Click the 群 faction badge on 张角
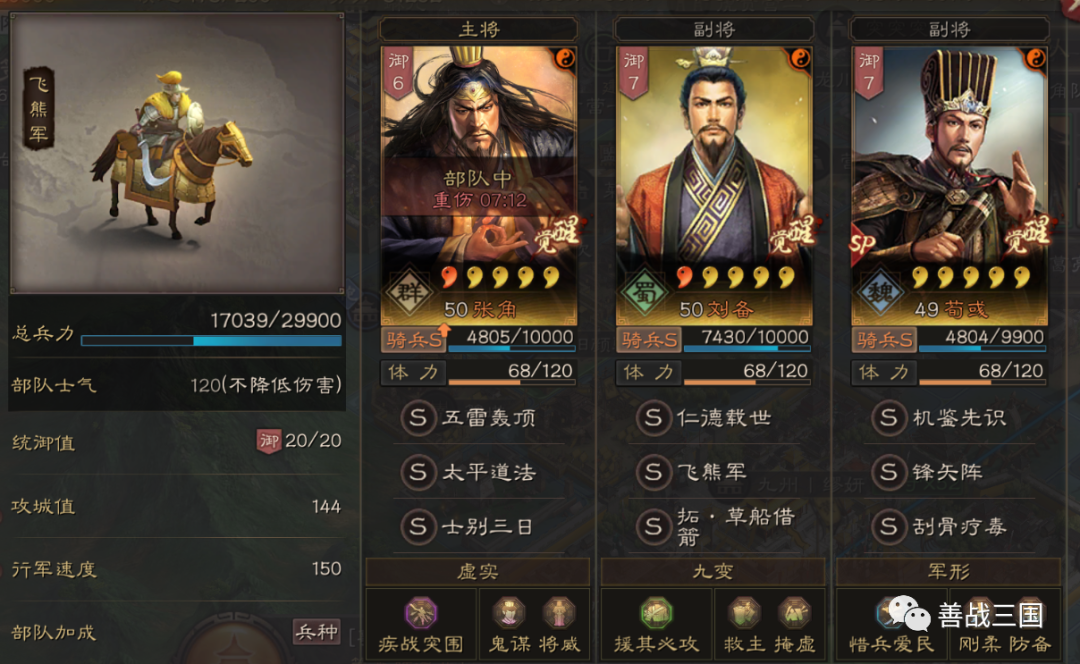The width and height of the screenshot is (1080, 664). point(409,292)
